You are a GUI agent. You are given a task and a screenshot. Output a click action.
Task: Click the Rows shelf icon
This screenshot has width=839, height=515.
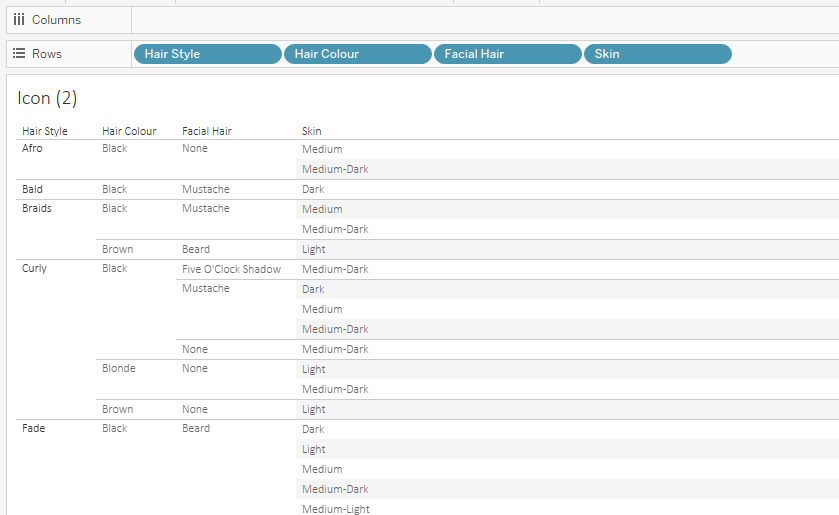click(19, 54)
